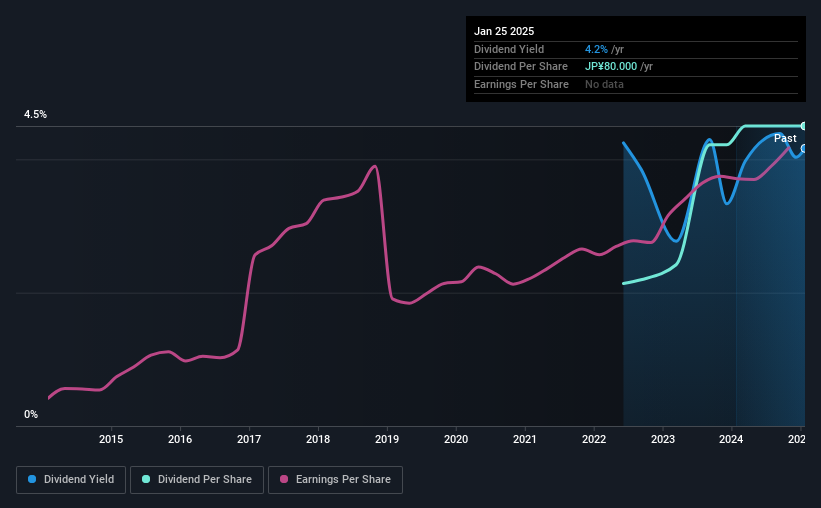Select the 2021 label on the time axis

[525, 439]
